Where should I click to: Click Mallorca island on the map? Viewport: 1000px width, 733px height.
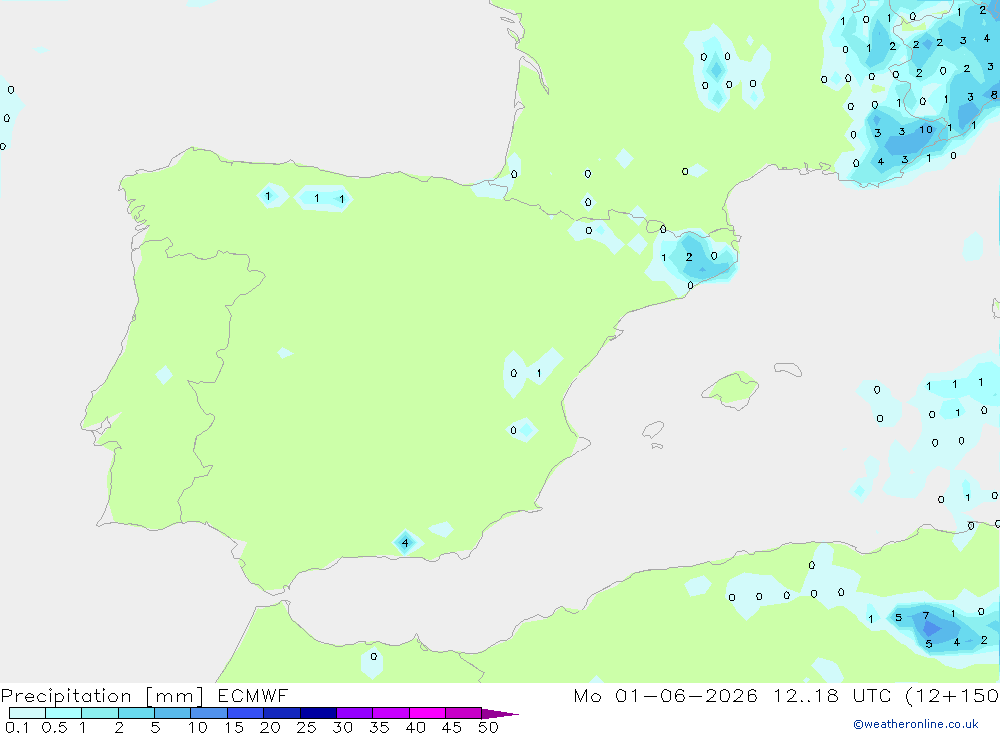[731, 388]
